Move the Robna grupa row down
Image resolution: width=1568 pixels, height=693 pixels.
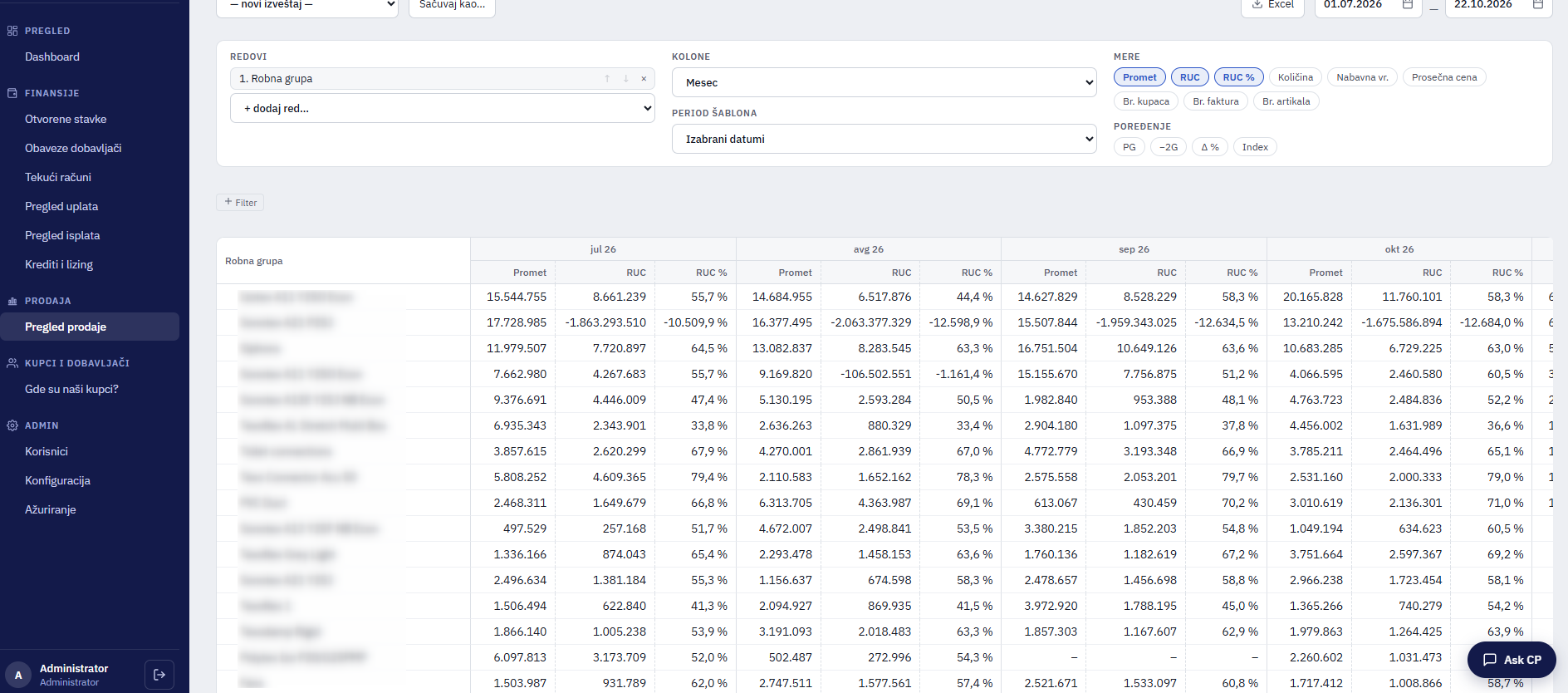[625, 79]
